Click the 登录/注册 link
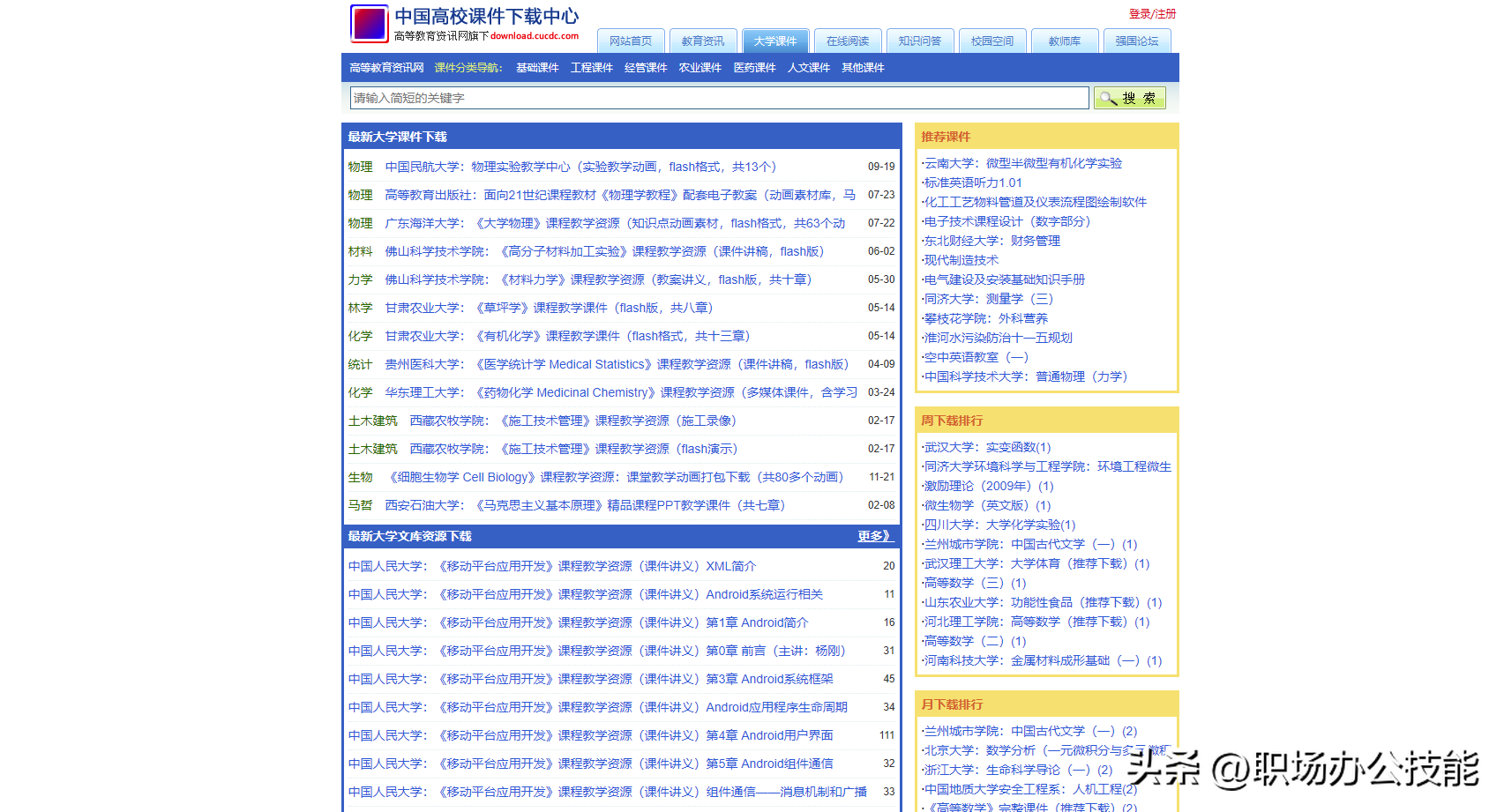 (x=1152, y=14)
